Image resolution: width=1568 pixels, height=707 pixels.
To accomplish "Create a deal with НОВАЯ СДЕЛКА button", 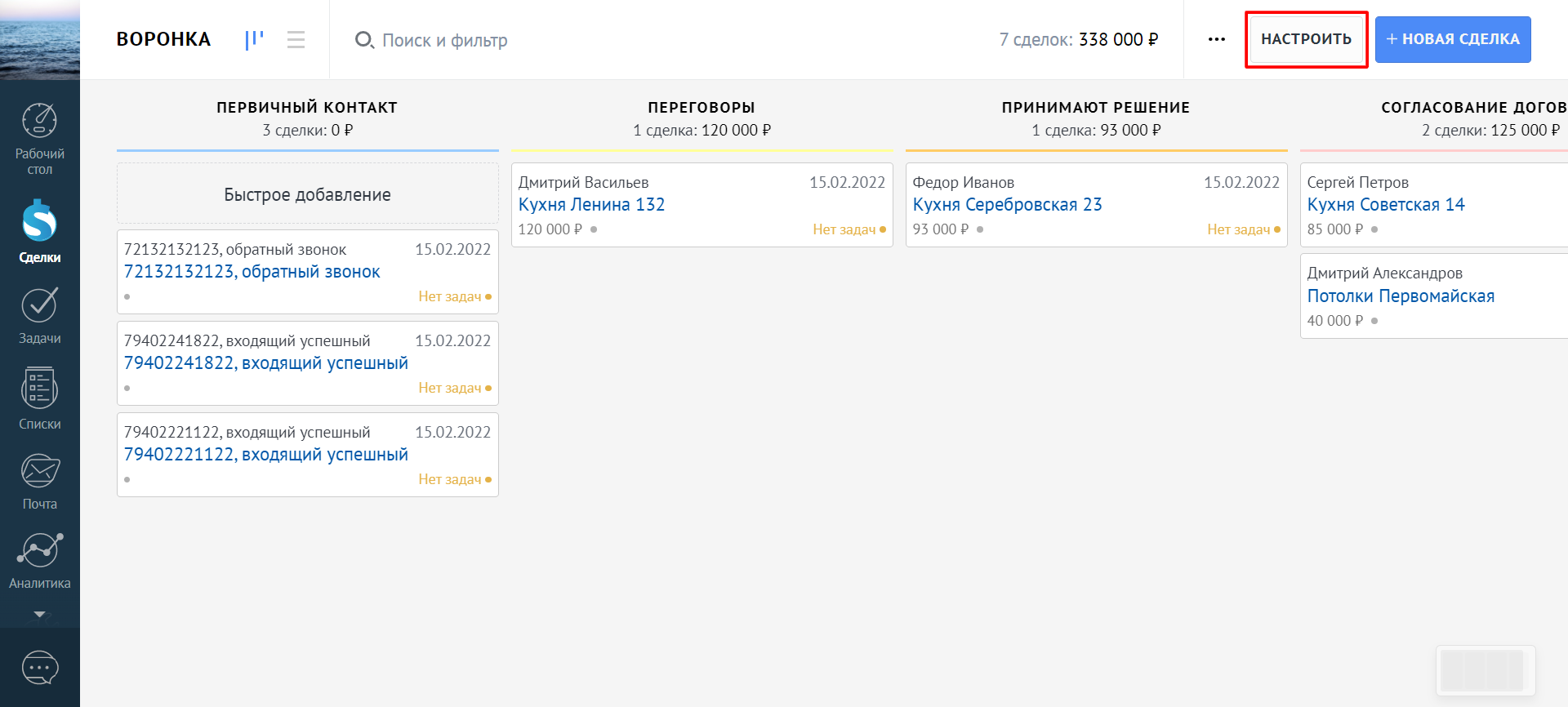I will pos(1453,39).
